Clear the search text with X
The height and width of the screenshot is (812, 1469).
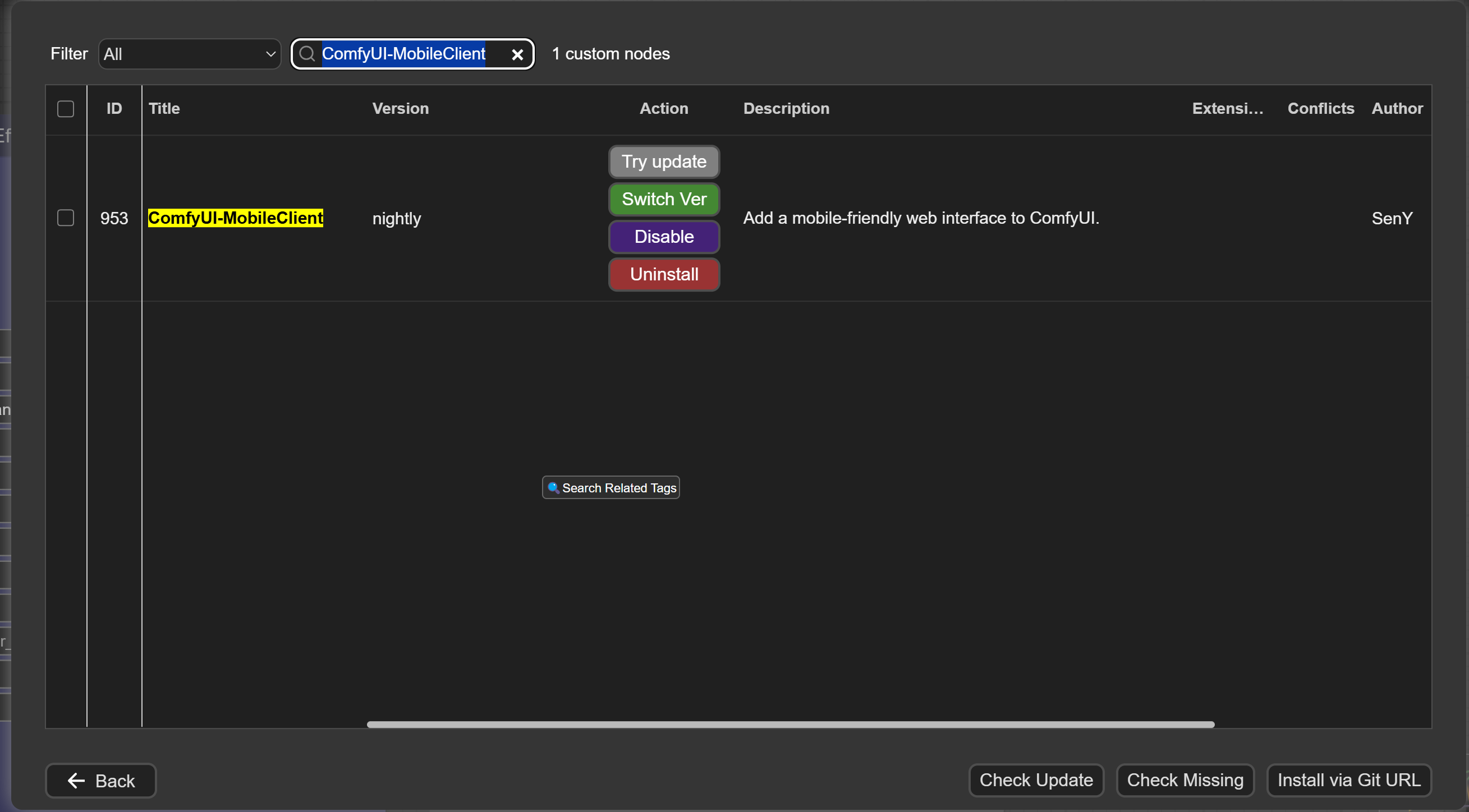point(517,54)
